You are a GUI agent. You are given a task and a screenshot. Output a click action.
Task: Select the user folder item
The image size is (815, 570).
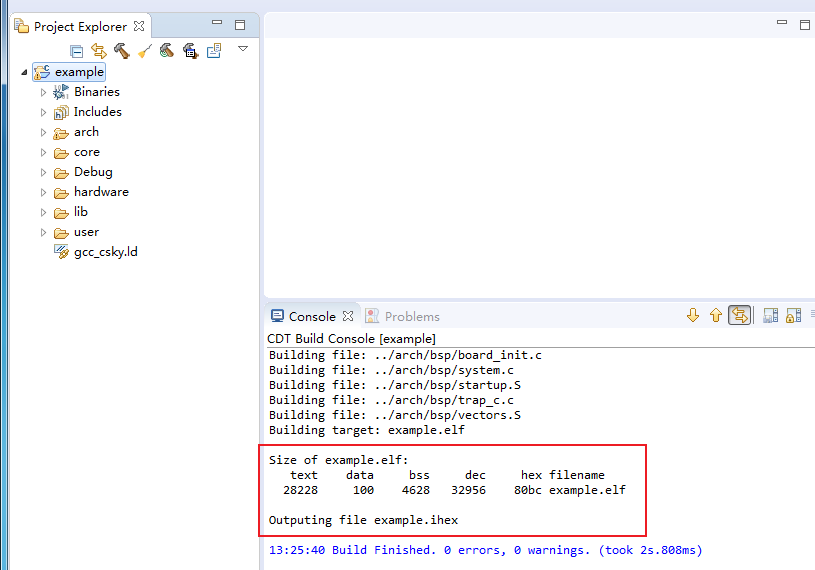pyautogui.click(x=86, y=232)
